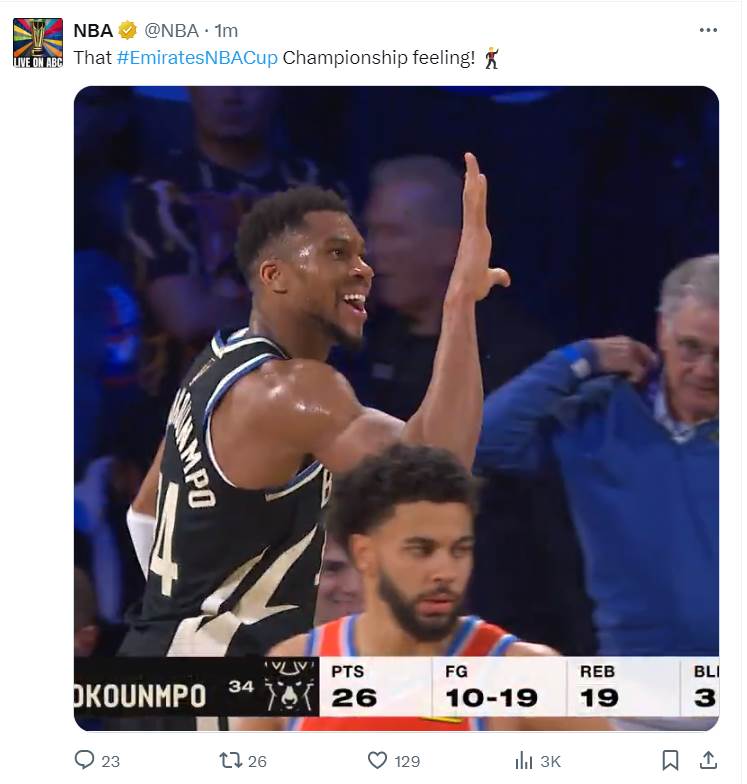Share the post via upload icon

(x=708, y=760)
